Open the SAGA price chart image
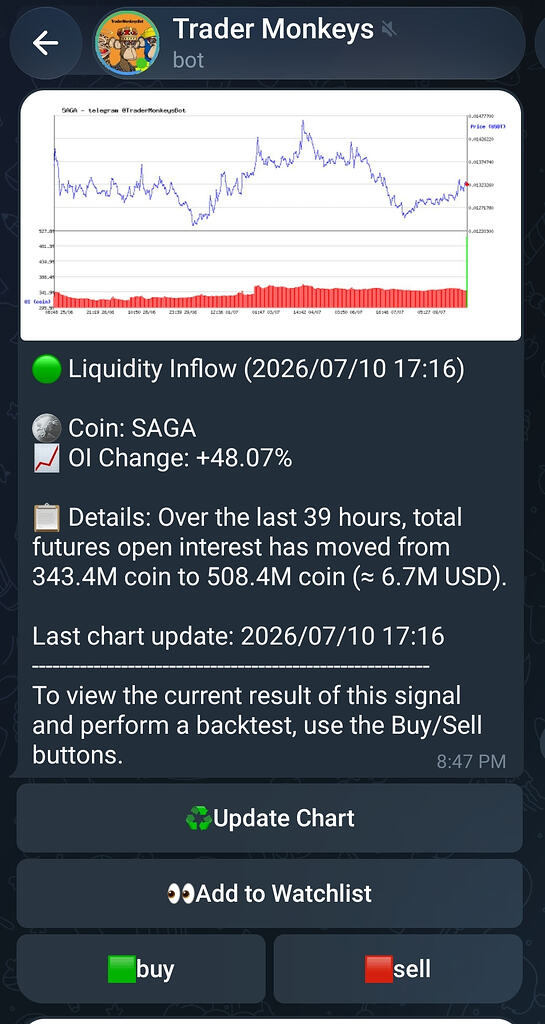Screen dimensions: 545x1024 pos(271,216)
